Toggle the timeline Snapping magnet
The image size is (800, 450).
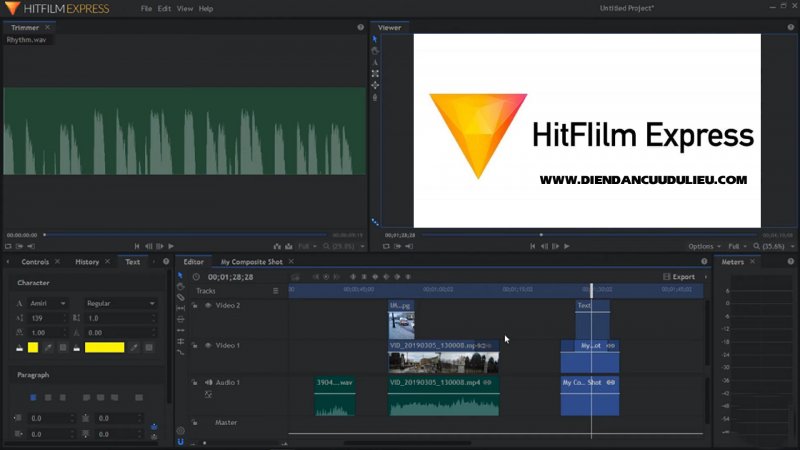pos(180,442)
